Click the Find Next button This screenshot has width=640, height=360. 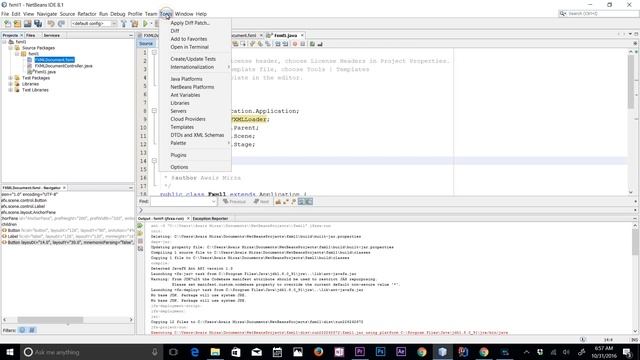261,202
